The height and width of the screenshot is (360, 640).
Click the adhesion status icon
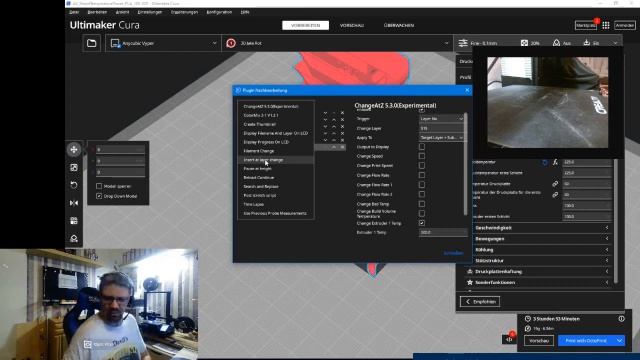pos(587,43)
